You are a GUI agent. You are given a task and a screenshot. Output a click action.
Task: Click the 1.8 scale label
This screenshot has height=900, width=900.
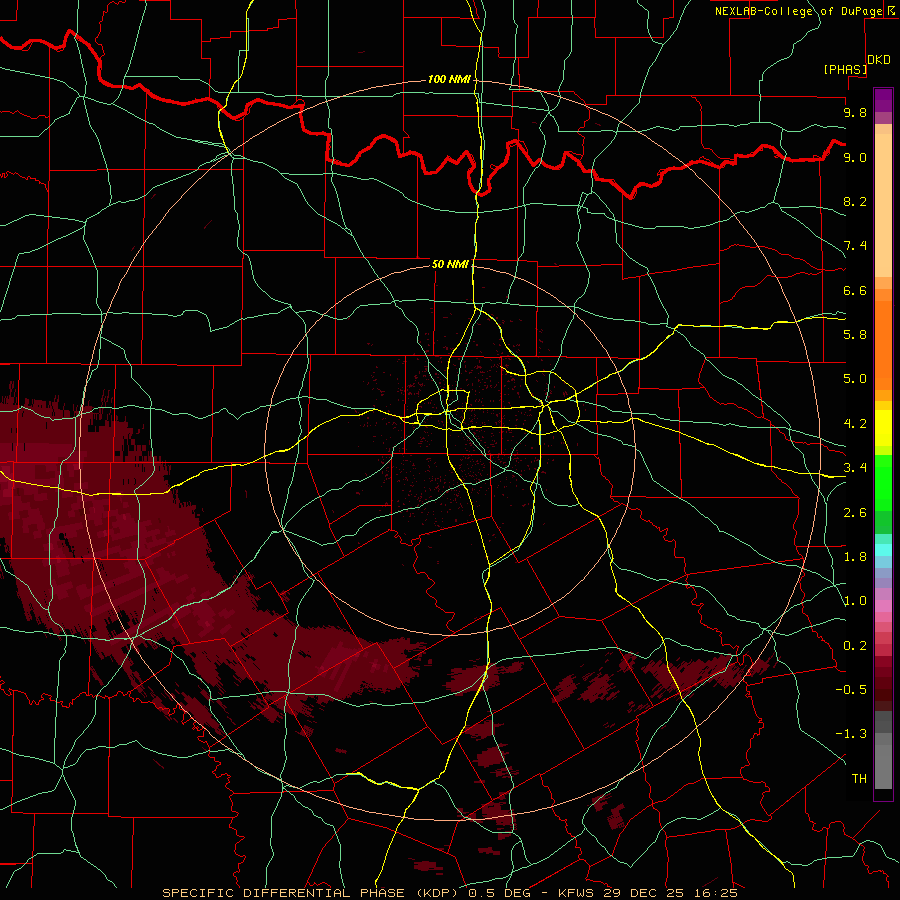pos(855,557)
